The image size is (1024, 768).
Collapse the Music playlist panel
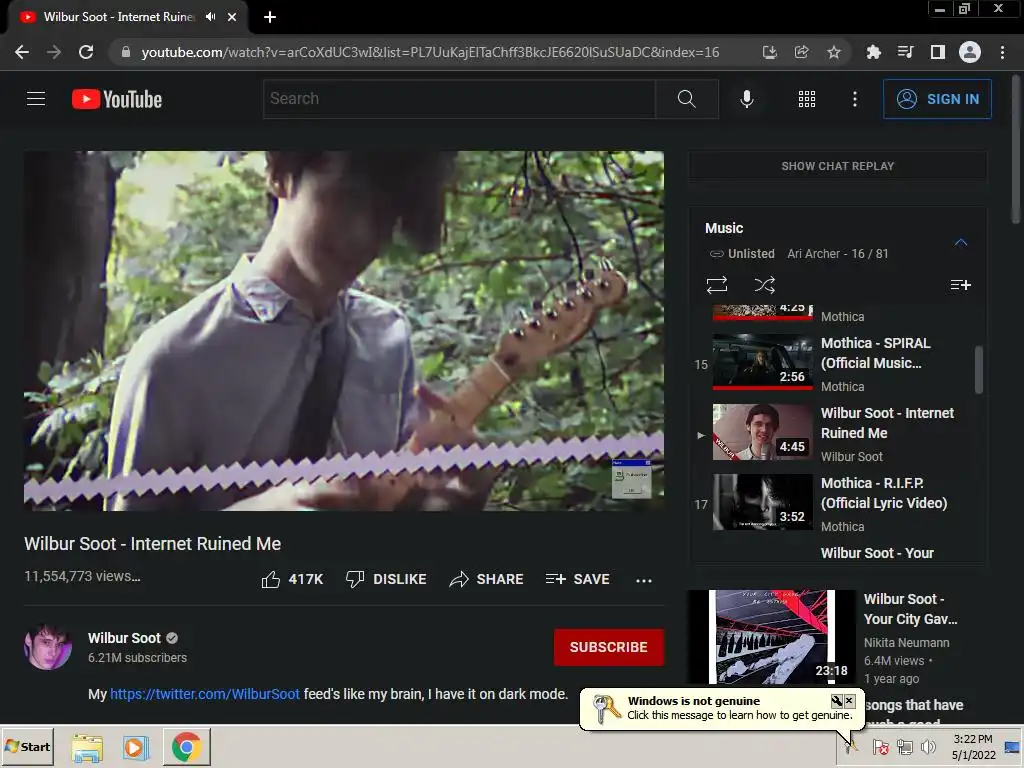(960, 242)
